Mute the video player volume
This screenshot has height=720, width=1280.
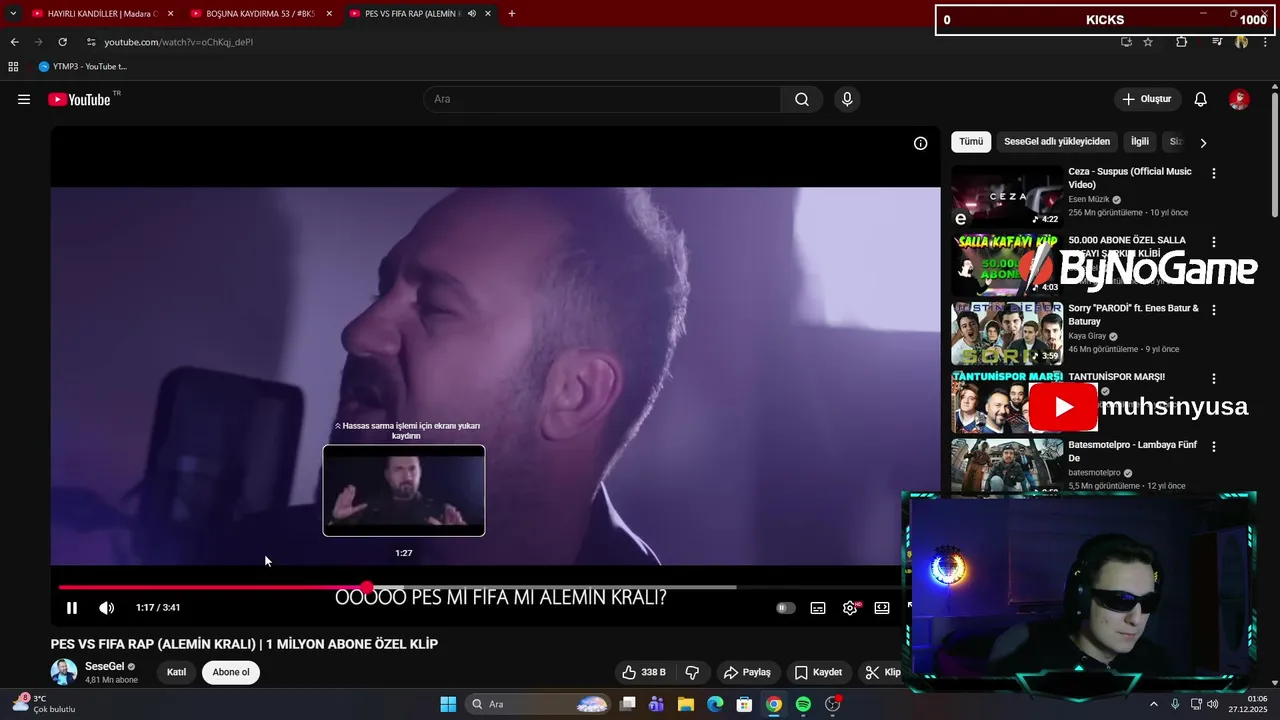[107, 608]
